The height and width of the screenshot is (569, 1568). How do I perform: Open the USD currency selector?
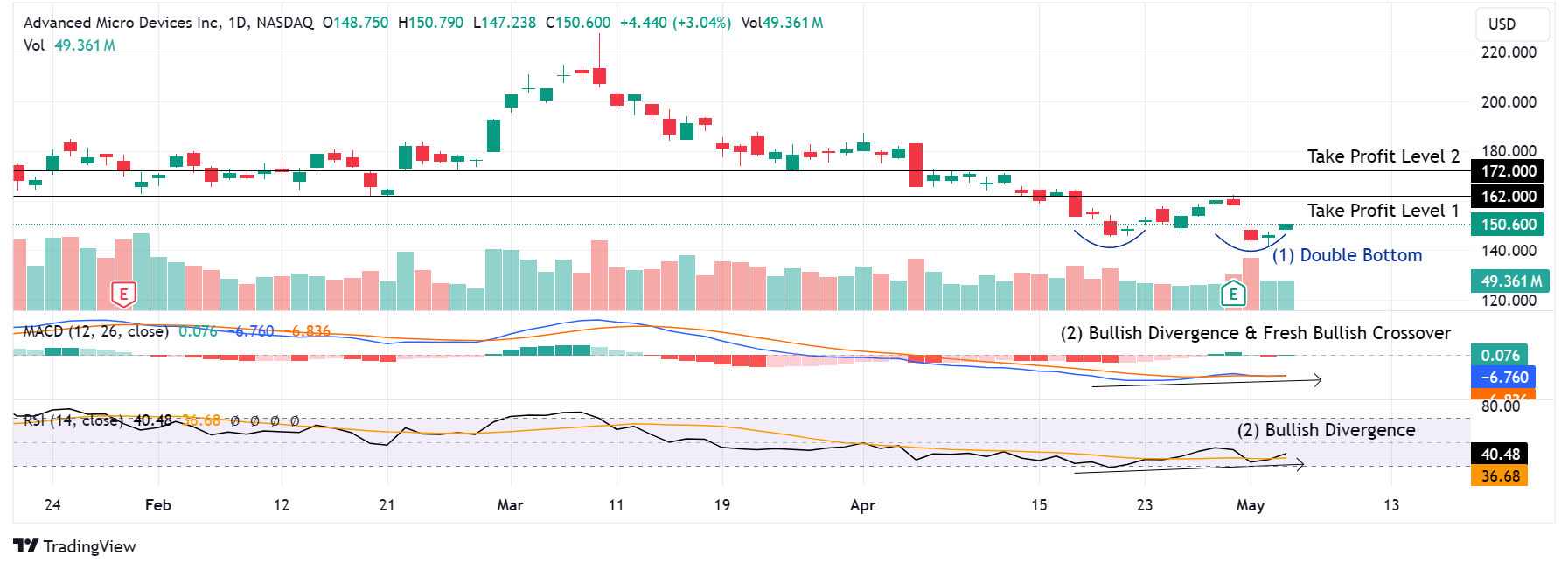[1512, 24]
